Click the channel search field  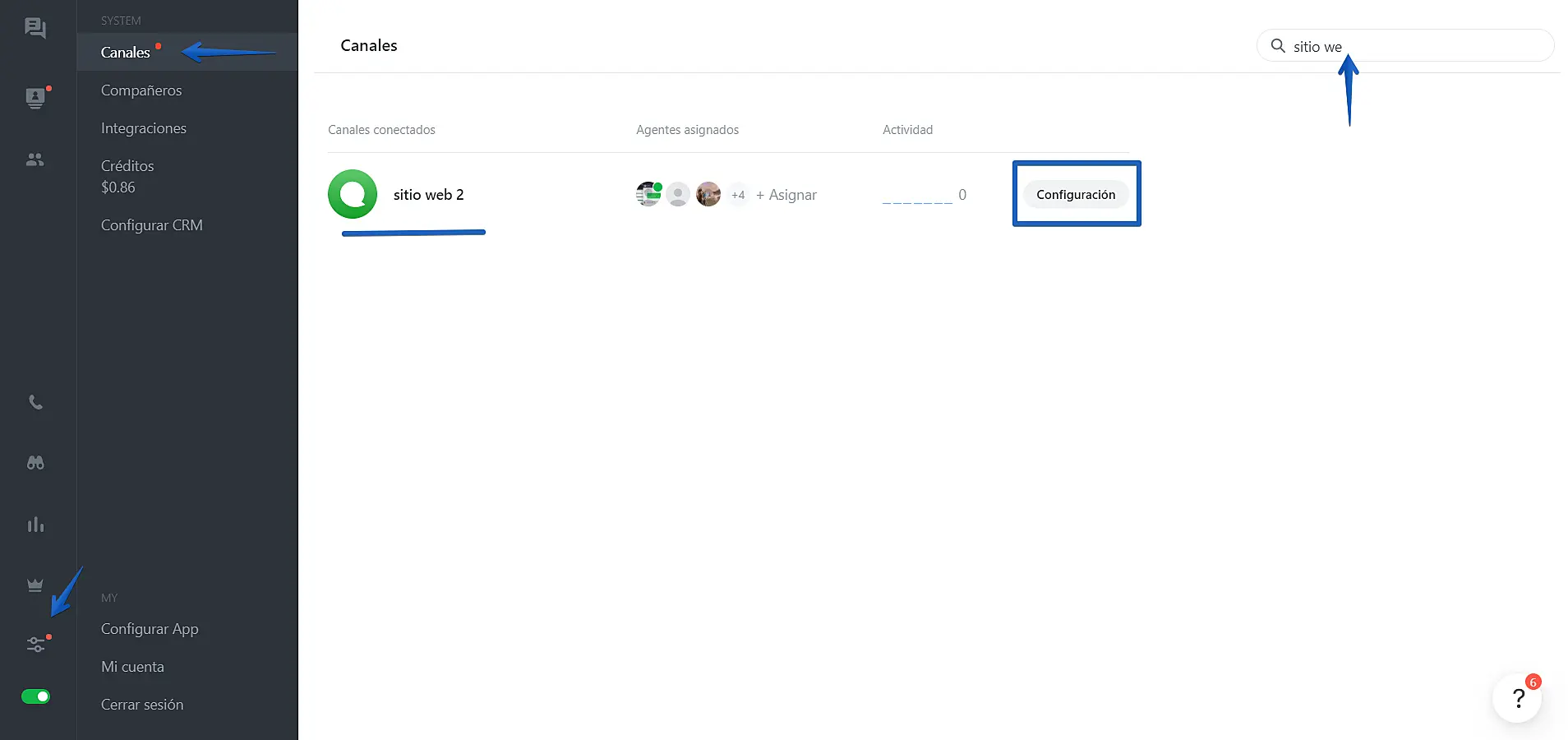[x=1405, y=46]
